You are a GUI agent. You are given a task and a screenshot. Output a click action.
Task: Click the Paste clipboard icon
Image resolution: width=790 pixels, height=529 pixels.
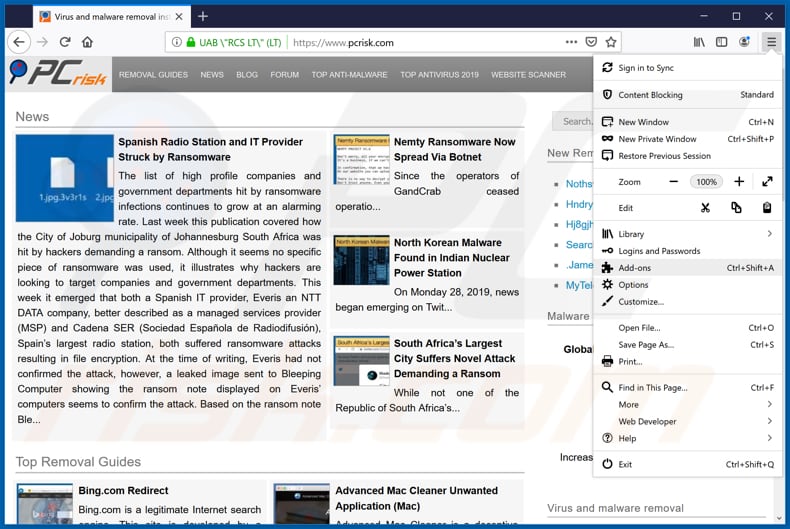[x=767, y=208]
